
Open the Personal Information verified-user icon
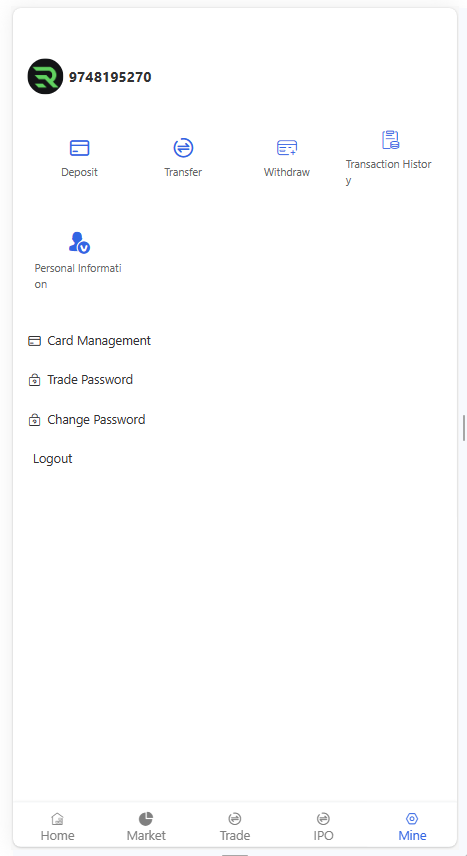(x=79, y=242)
